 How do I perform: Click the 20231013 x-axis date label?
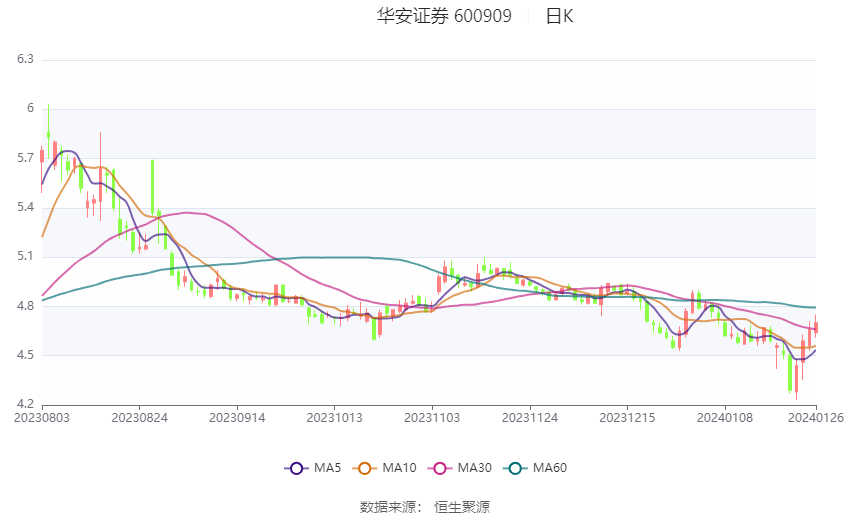[334, 418]
